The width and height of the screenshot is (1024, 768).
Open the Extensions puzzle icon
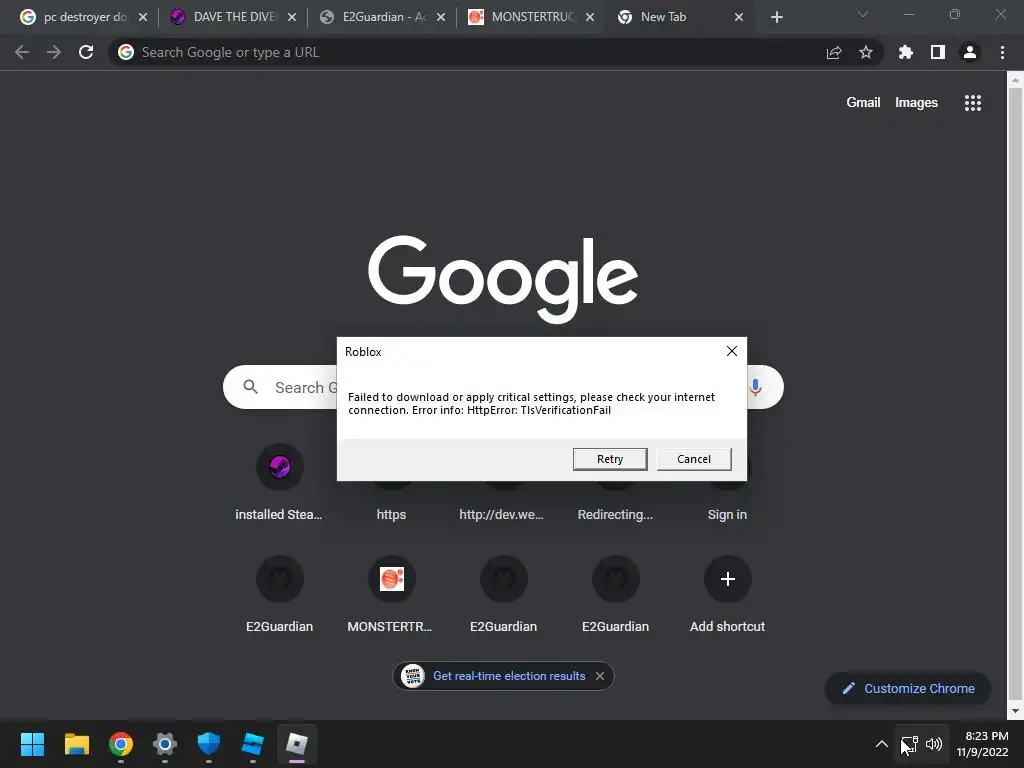[905, 52]
